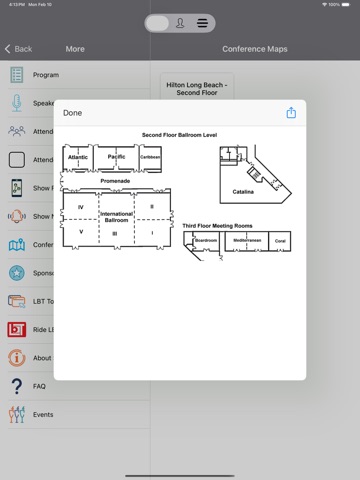Click the Catalina room on the map
This screenshot has height=480, width=360.
243,192
